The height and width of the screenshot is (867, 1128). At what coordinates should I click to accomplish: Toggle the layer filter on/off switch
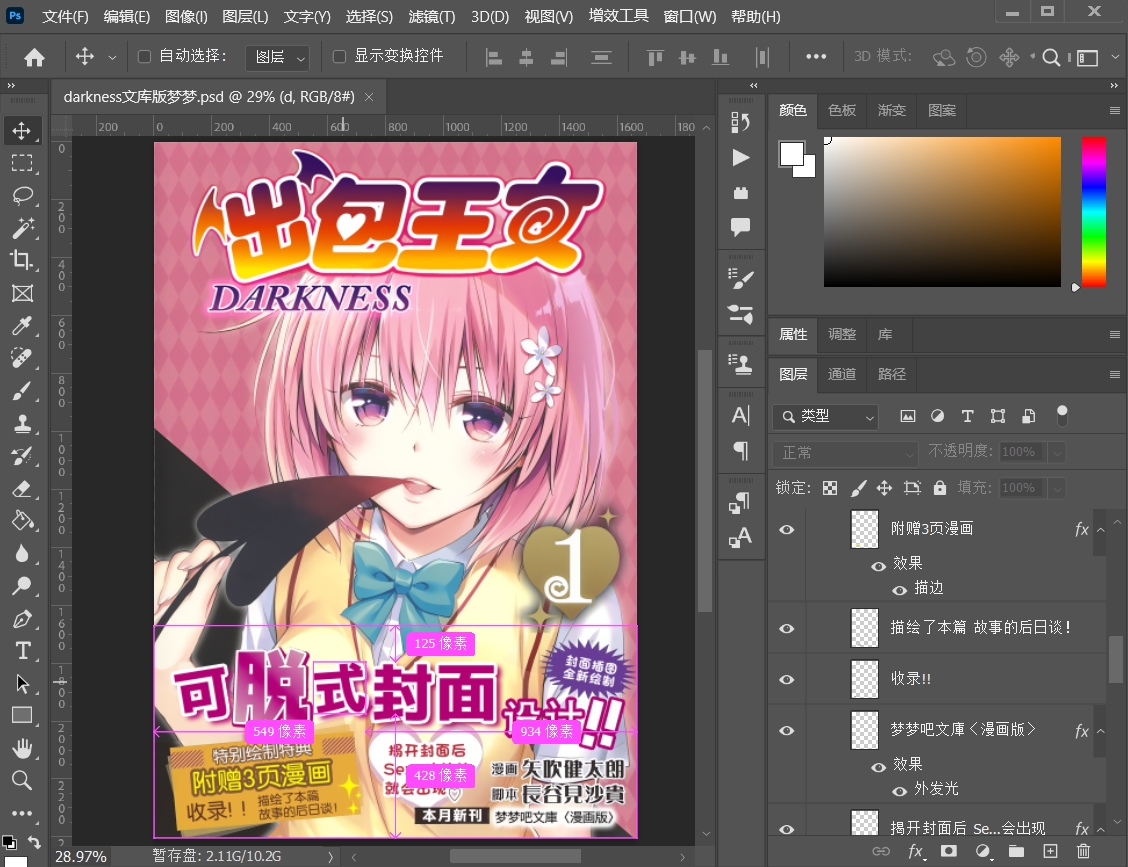[x=1062, y=416]
